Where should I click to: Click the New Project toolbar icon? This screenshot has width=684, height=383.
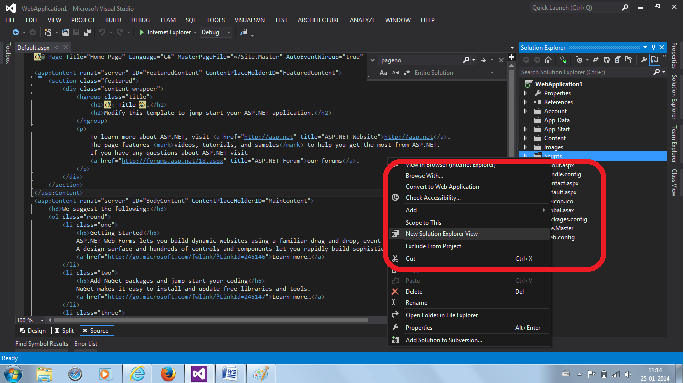(x=48, y=32)
